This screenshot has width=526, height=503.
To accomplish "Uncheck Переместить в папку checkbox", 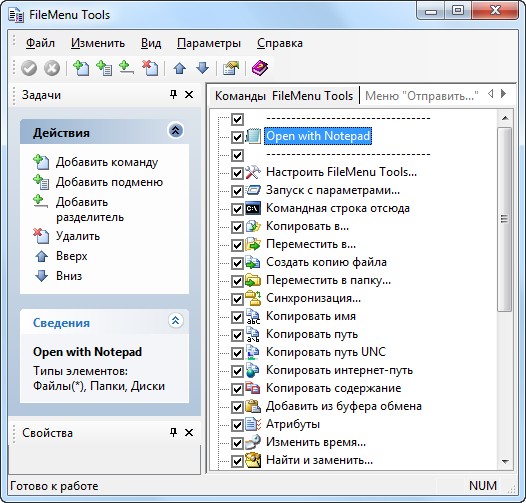I will [x=238, y=281].
